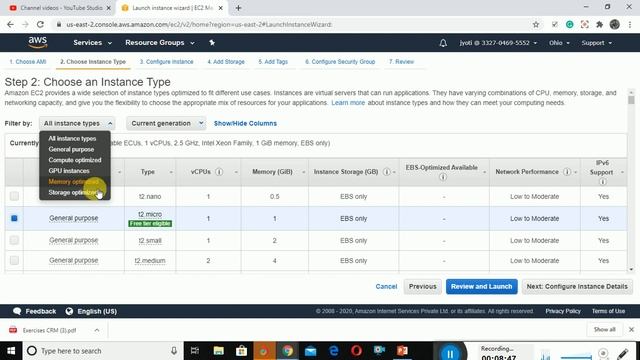
Task: Click the Cancel link
Action: [x=386, y=287]
